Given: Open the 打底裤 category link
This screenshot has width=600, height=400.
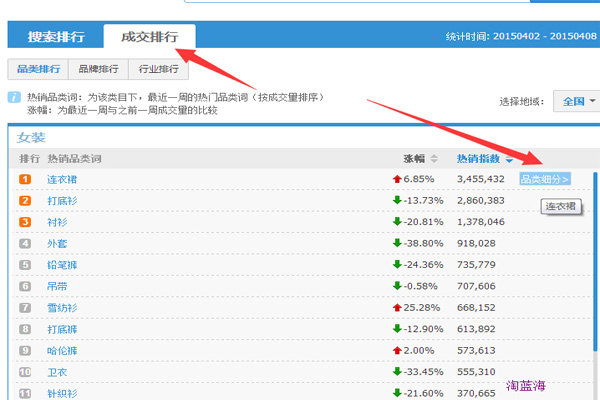Looking at the screenshot, I should pyautogui.click(x=62, y=329).
